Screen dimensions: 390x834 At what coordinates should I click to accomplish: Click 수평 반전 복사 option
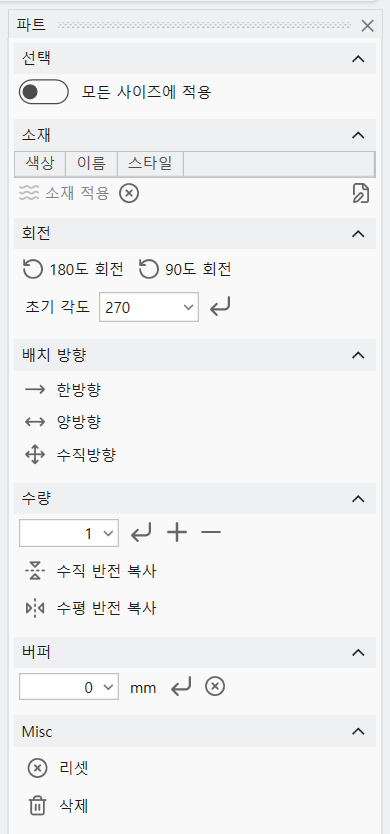(x=90, y=608)
